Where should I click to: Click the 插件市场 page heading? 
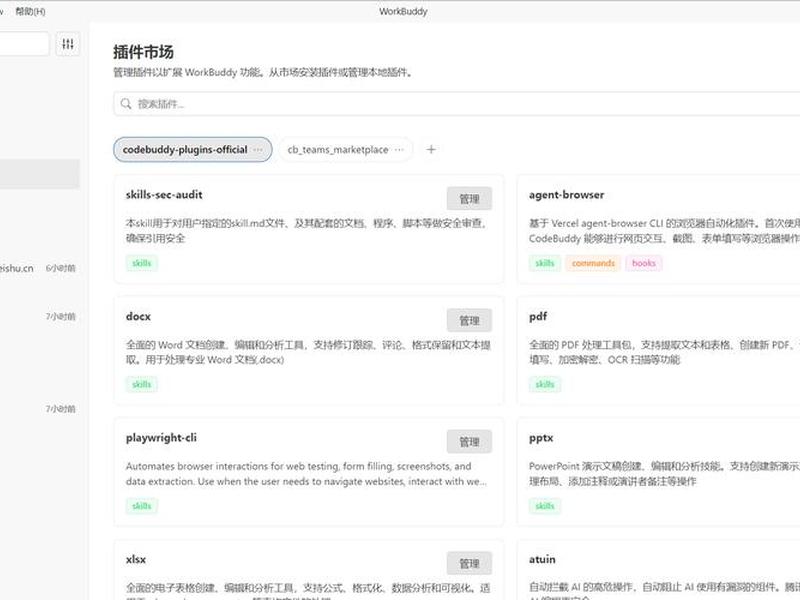click(143, 52)
